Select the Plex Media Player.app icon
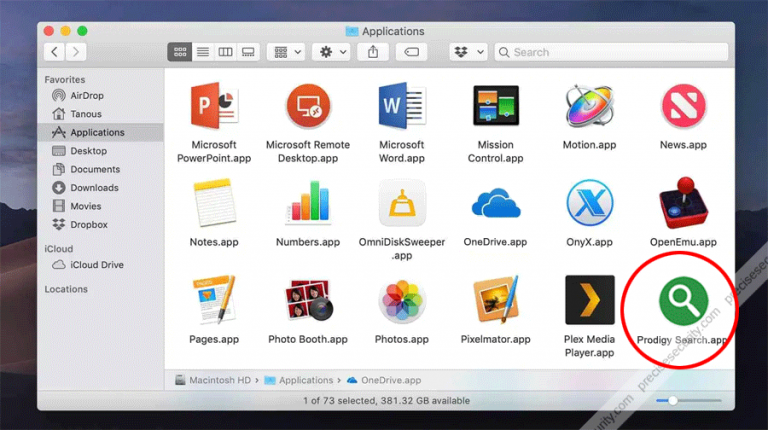 pos(590,300)
